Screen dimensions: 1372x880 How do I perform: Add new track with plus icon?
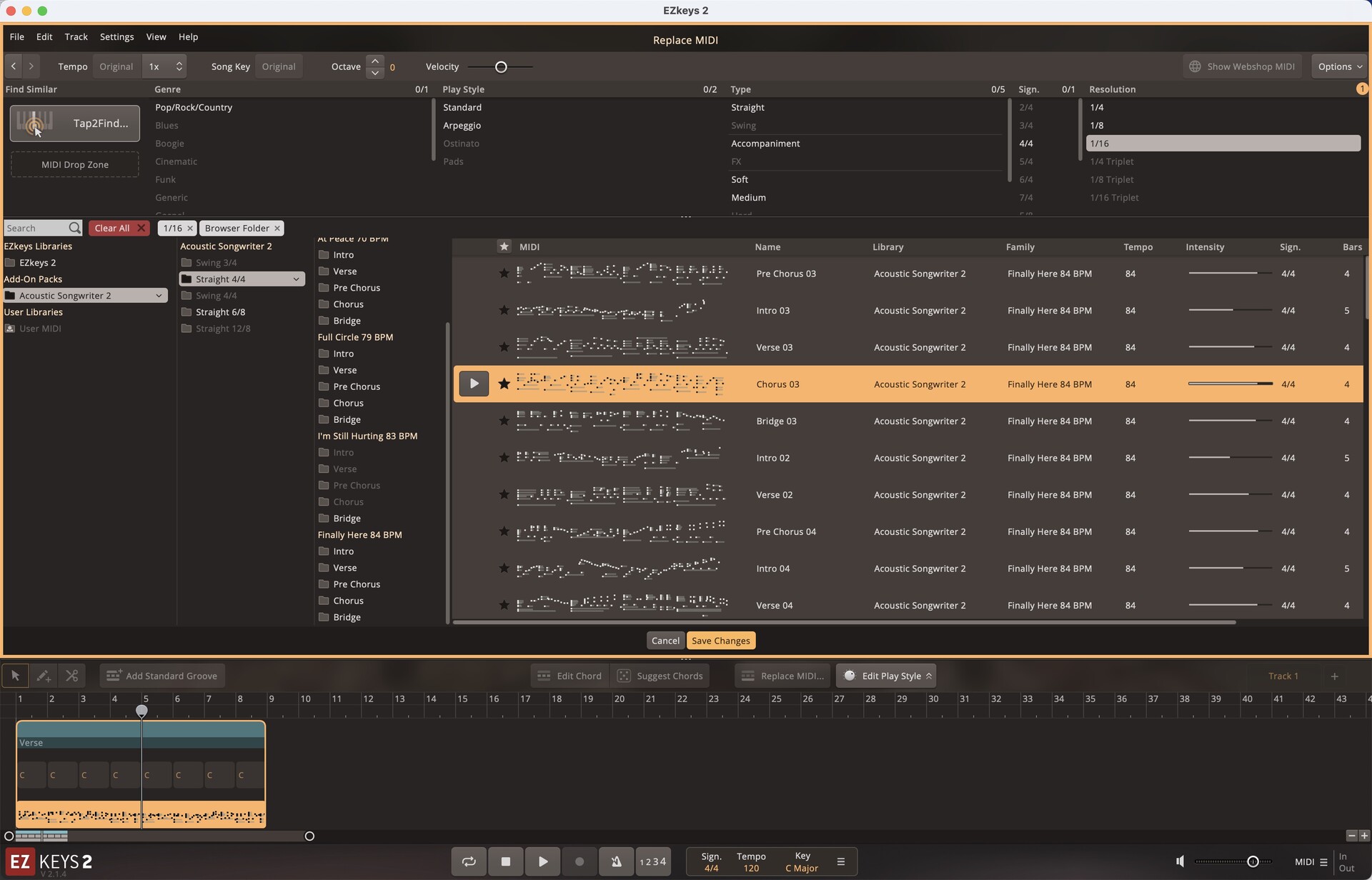tap(1334, 676)
